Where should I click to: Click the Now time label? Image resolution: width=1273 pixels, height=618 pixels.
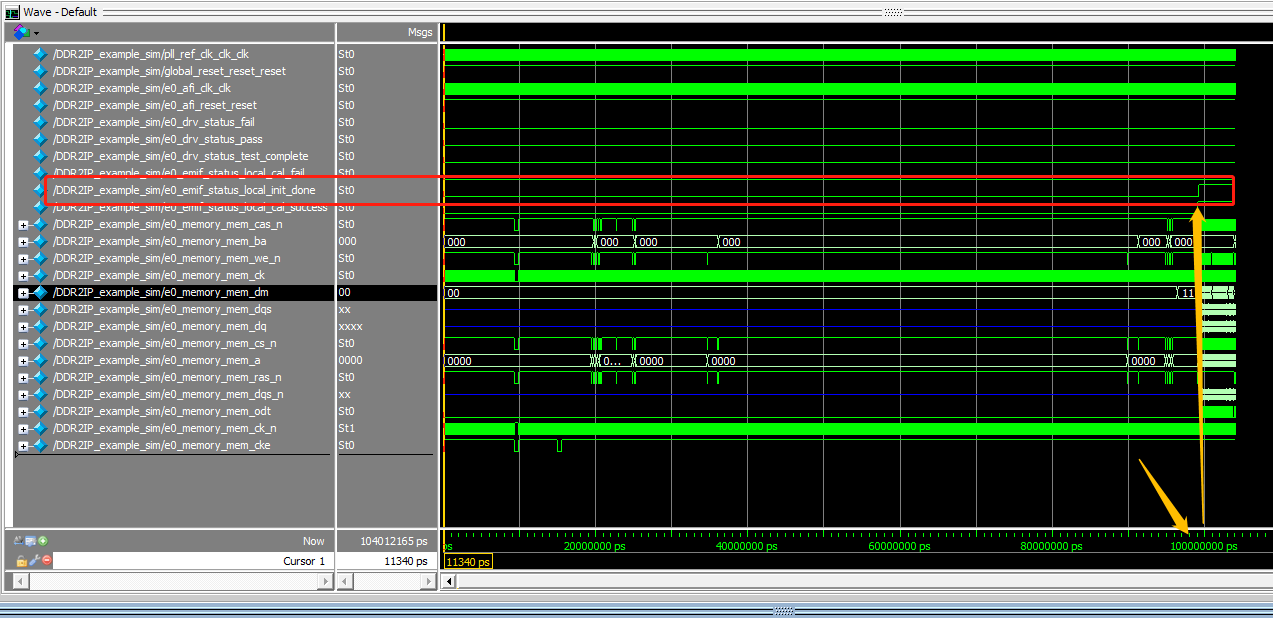tap(313, 540)
